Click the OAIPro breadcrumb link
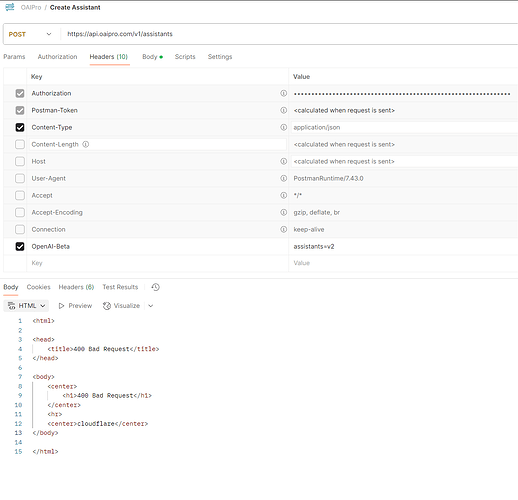518x500 pixels. point(31,7)
